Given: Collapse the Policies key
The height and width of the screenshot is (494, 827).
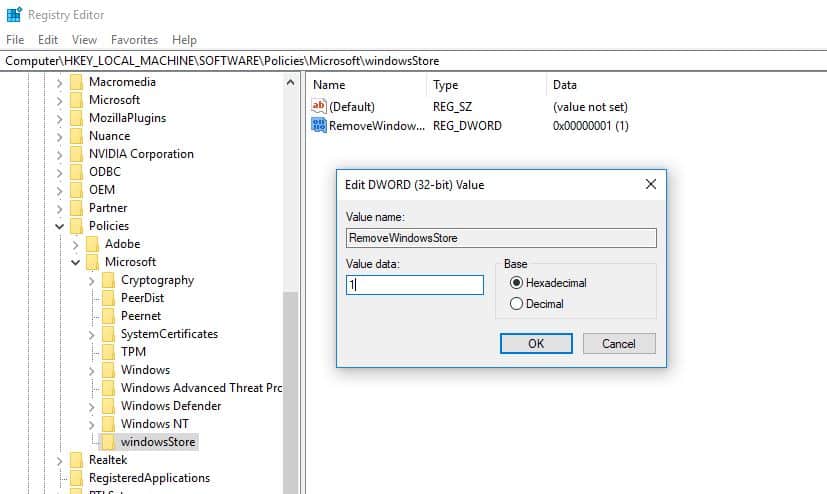Looking at the screenshot, I should pyautogui.click(x=60, y=226).
